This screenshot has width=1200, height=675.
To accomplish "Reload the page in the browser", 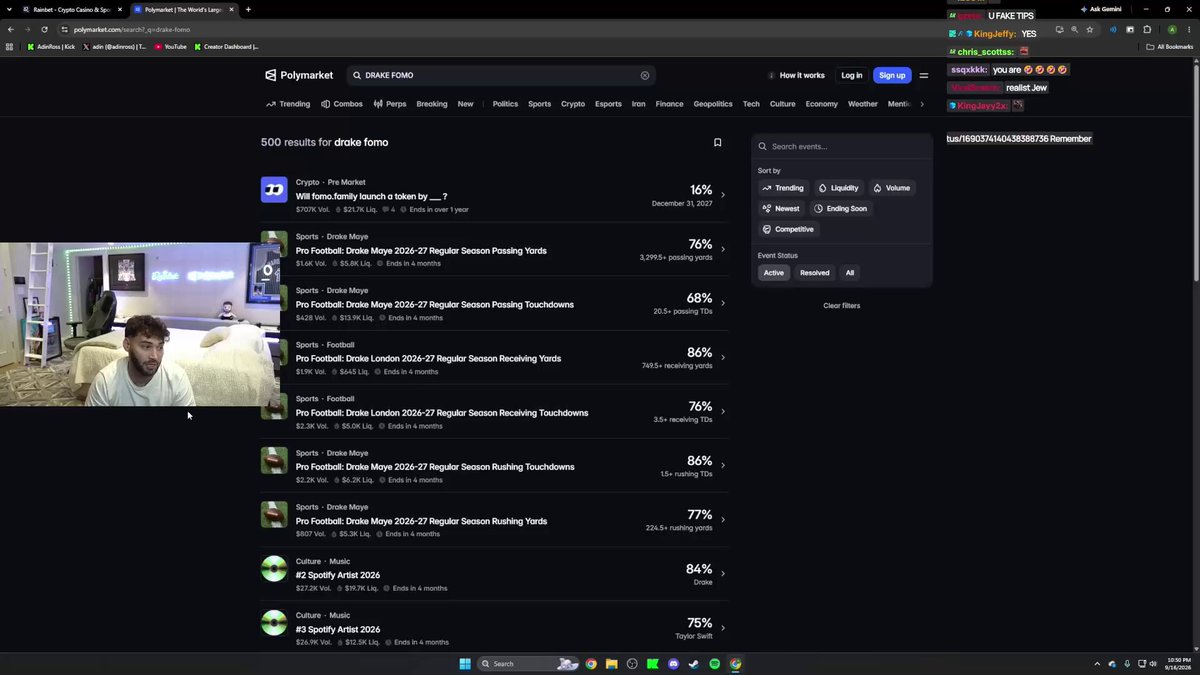I will 44,29.
